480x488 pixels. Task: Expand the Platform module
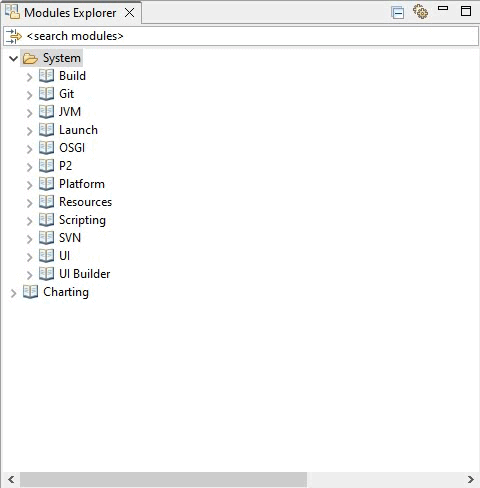[x=30, y=185]
